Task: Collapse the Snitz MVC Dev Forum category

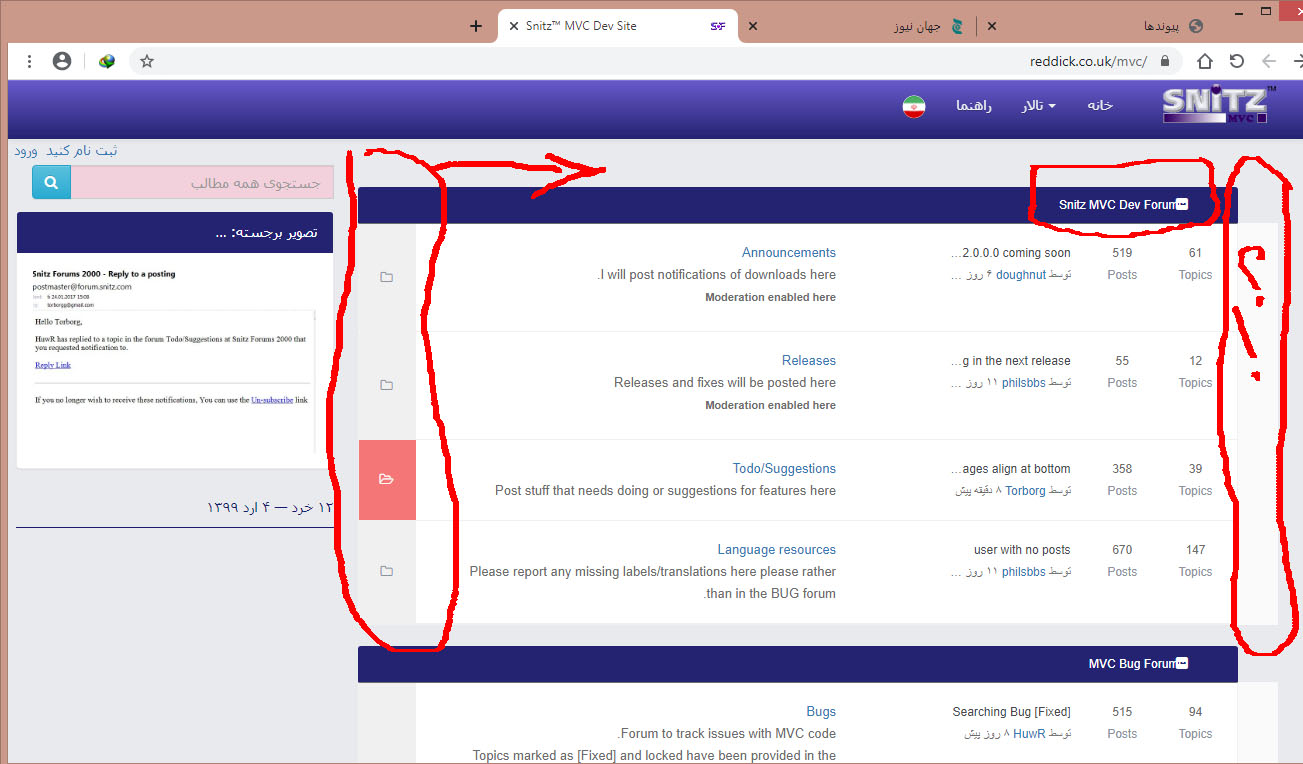Action: [x=1182, y=204]
